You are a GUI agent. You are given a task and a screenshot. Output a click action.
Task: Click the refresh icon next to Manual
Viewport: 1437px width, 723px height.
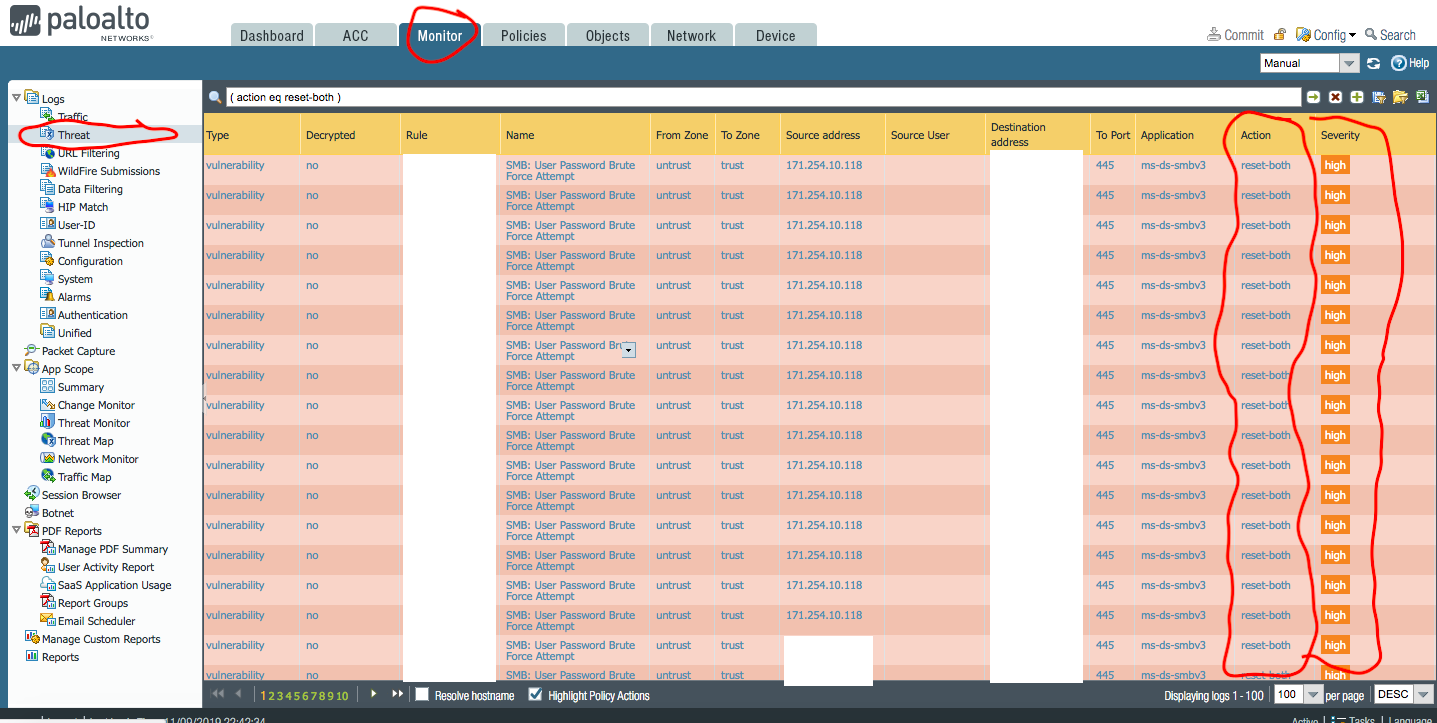click(1374, 63)
